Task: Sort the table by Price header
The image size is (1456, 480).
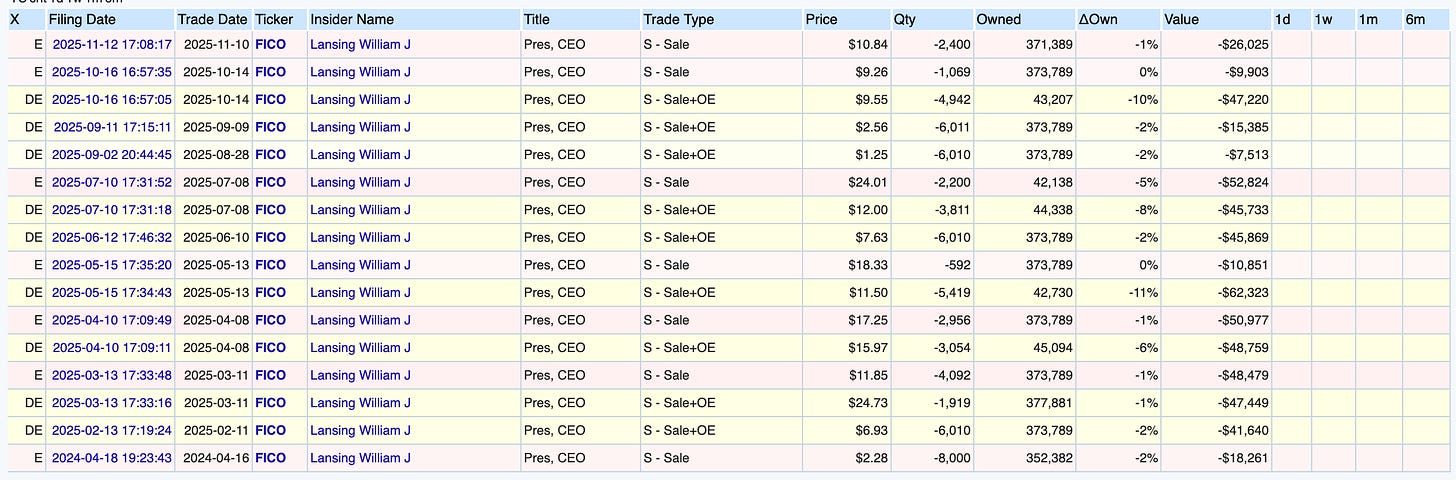Action: point(822,19)
